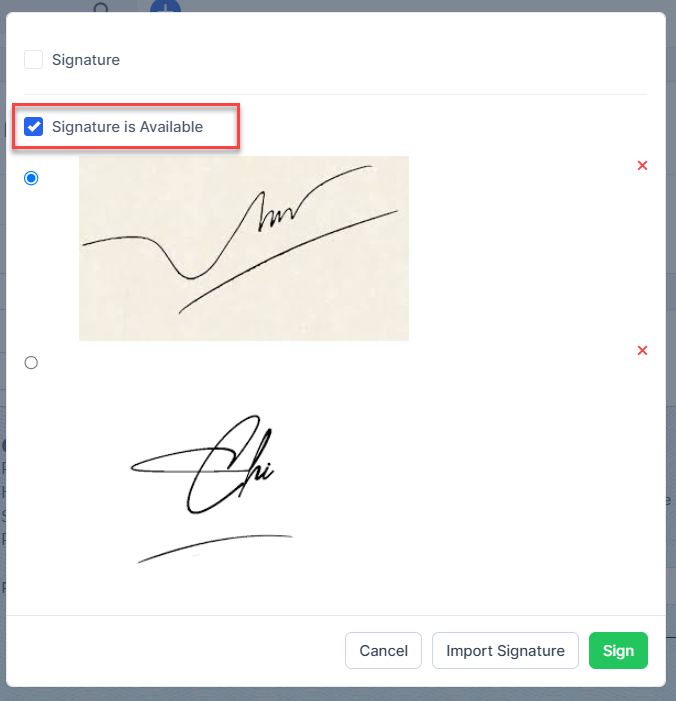Click the beige handwritten signature image
Image resolution: width=676 pixels, height=701 pixels.
point(244,248)
